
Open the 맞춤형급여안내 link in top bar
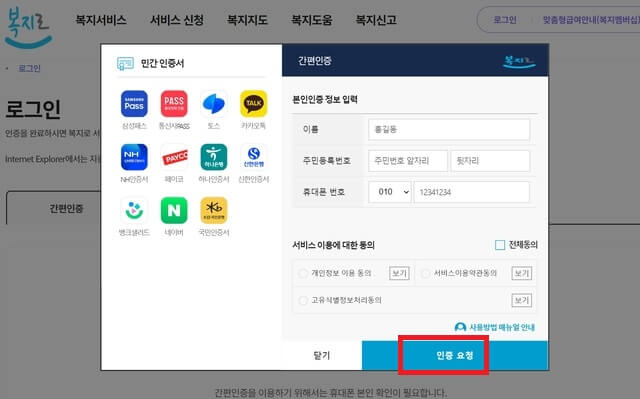[x=591, y=20]
